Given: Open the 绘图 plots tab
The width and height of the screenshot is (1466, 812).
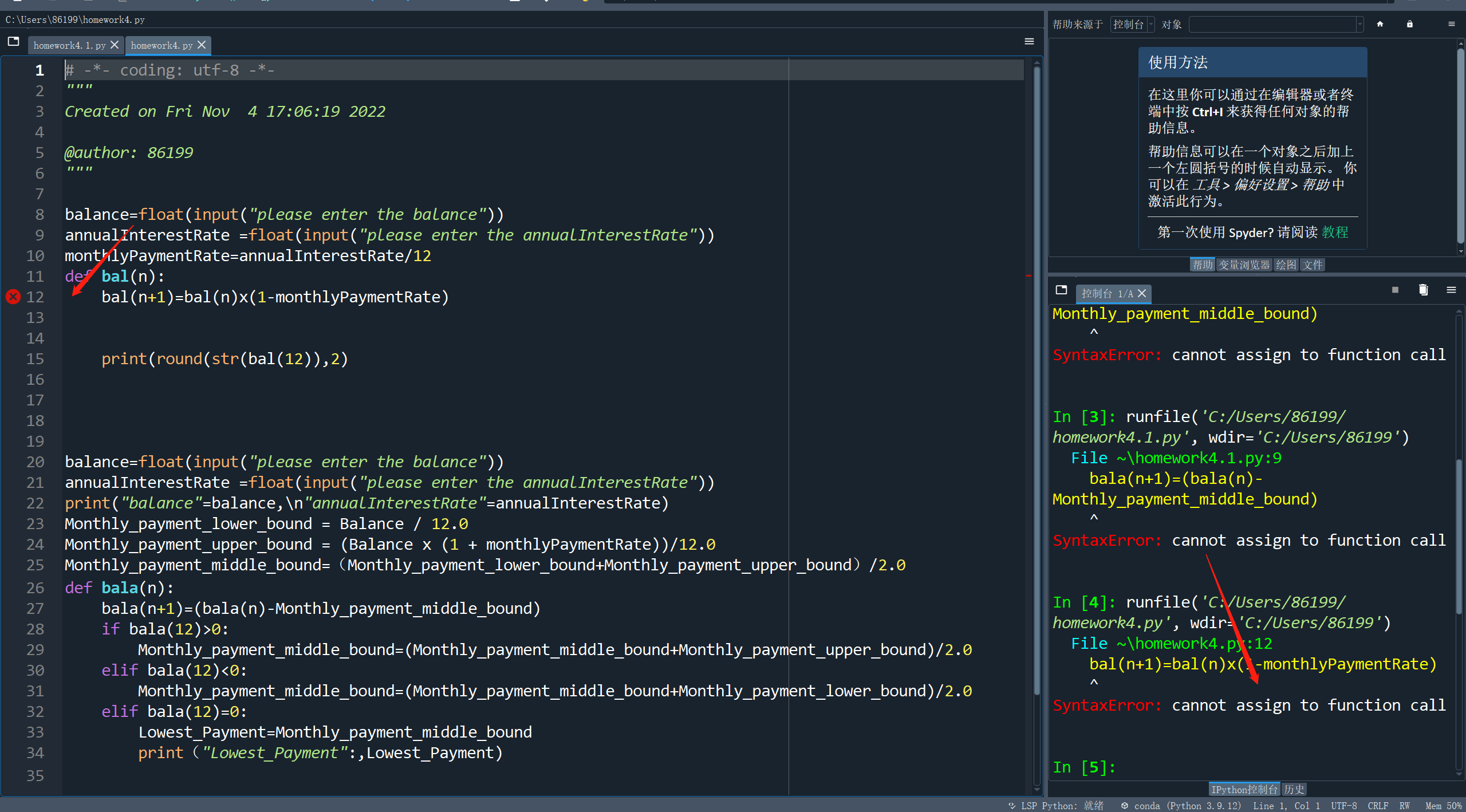Looking at the screenshot, I should pyautogui.click(x=1286, y=265).
